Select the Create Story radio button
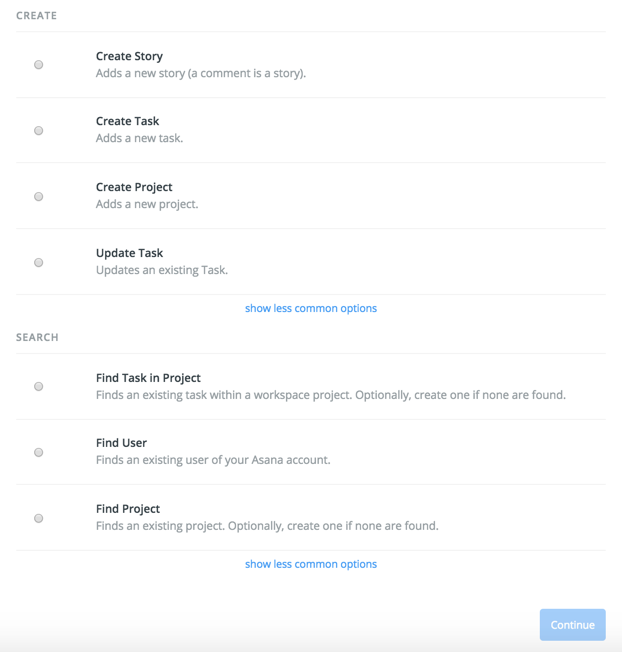 point(39,65)
